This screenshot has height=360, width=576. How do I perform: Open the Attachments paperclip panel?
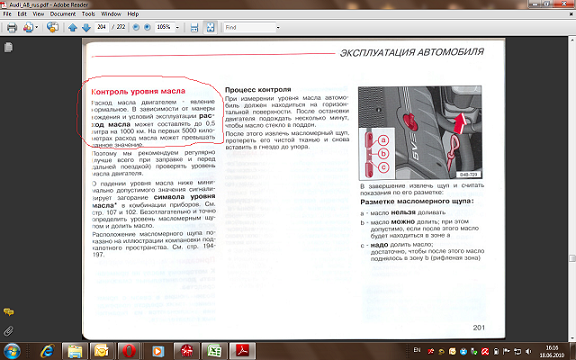click(8, 331)
